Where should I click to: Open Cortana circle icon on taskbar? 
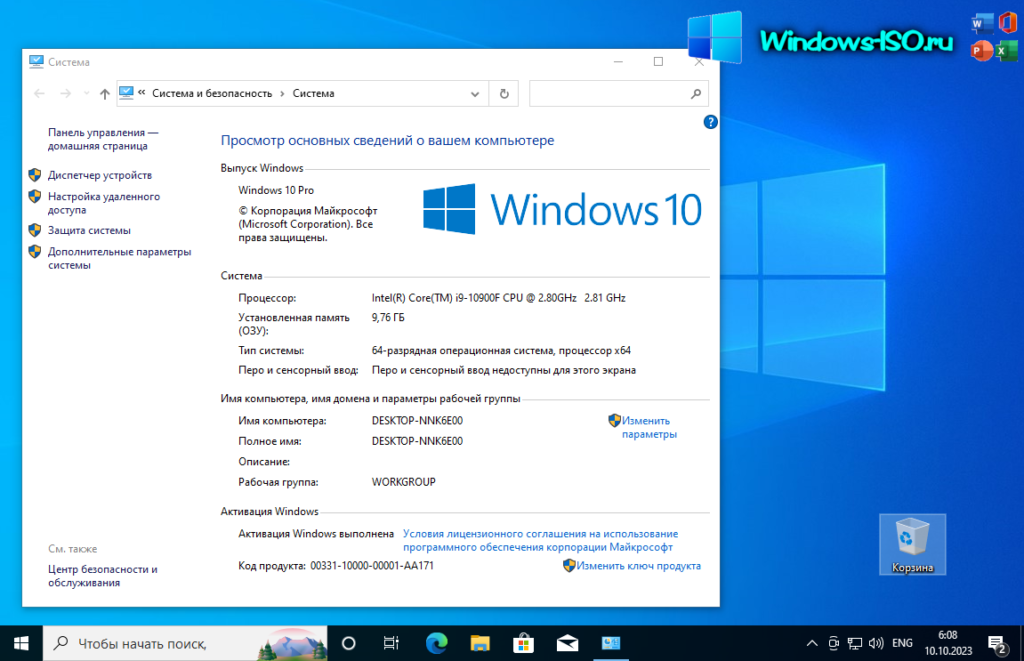pyautogui.click(x=349, y=643)
